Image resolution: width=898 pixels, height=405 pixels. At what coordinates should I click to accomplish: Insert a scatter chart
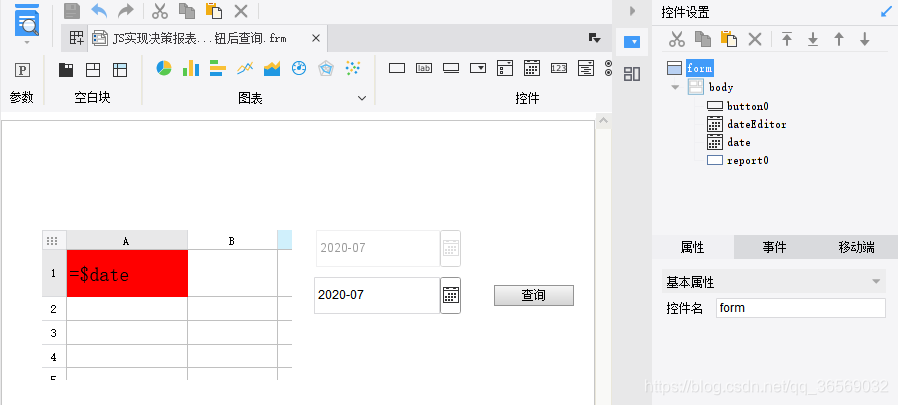pyautogui.click(x=353, y=68)
